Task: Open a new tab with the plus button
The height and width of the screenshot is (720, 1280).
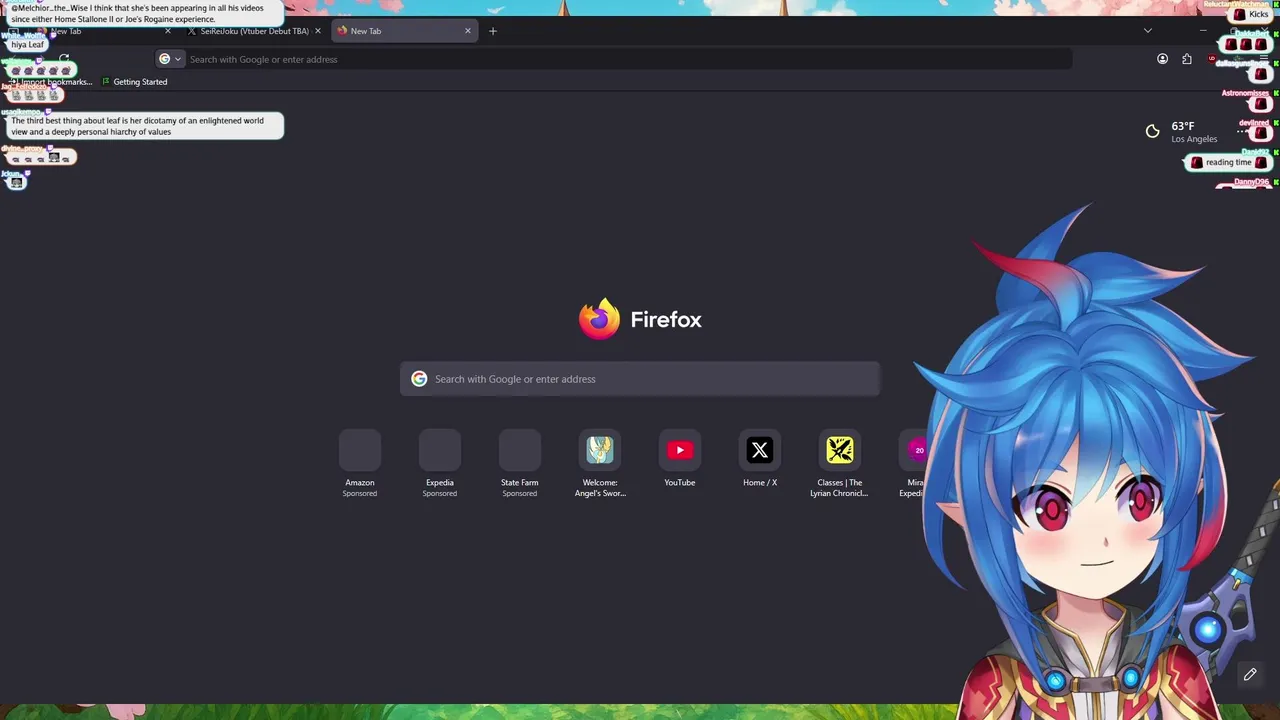Action: tap(492, 31)
